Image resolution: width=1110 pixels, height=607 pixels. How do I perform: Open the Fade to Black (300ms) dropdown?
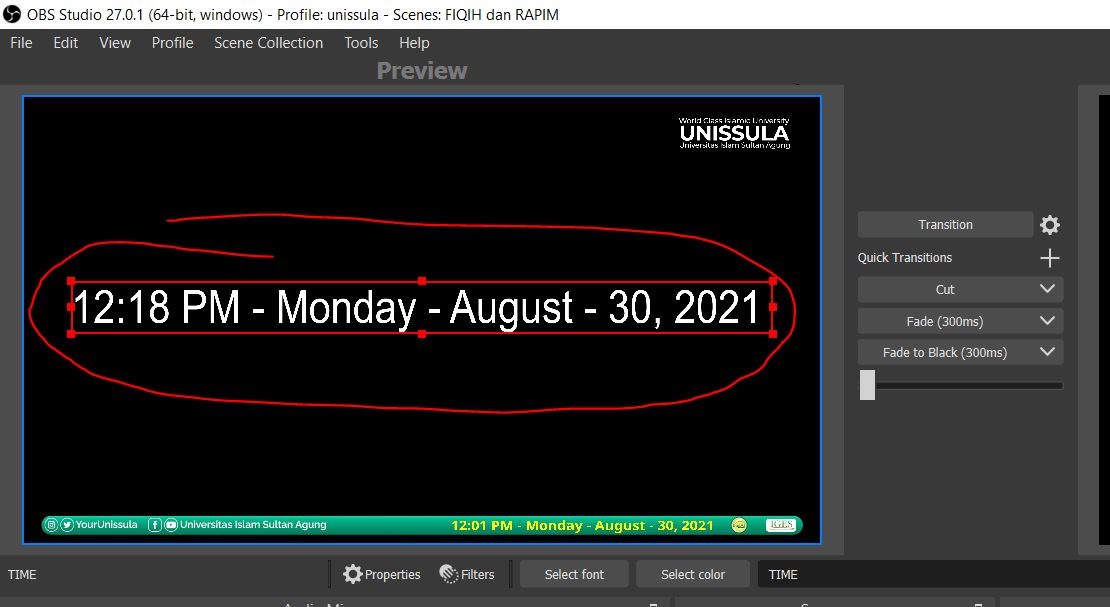click(x=1047, y=352)
